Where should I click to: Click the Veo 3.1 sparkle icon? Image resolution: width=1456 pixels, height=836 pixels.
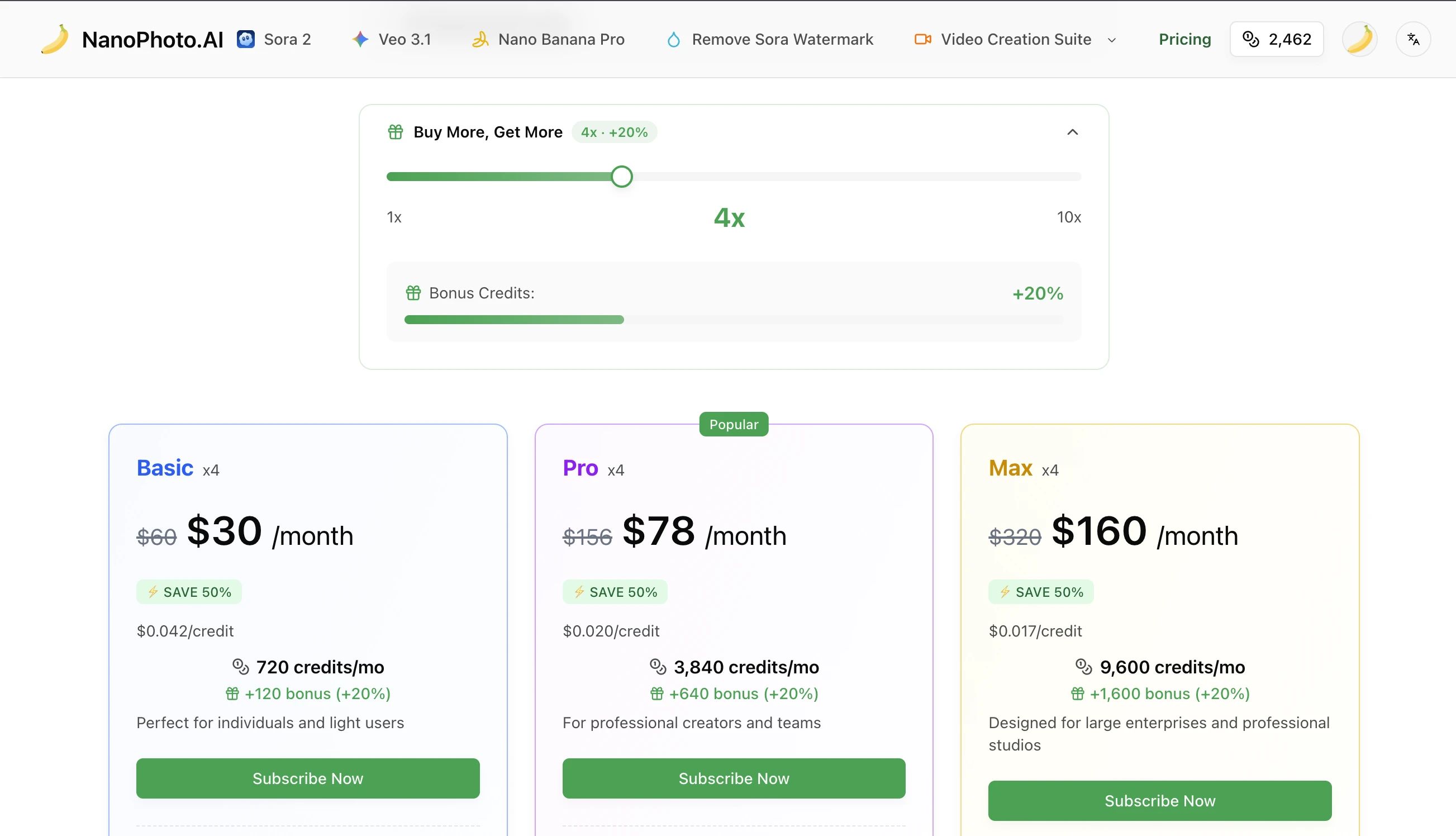coord(360,39)
